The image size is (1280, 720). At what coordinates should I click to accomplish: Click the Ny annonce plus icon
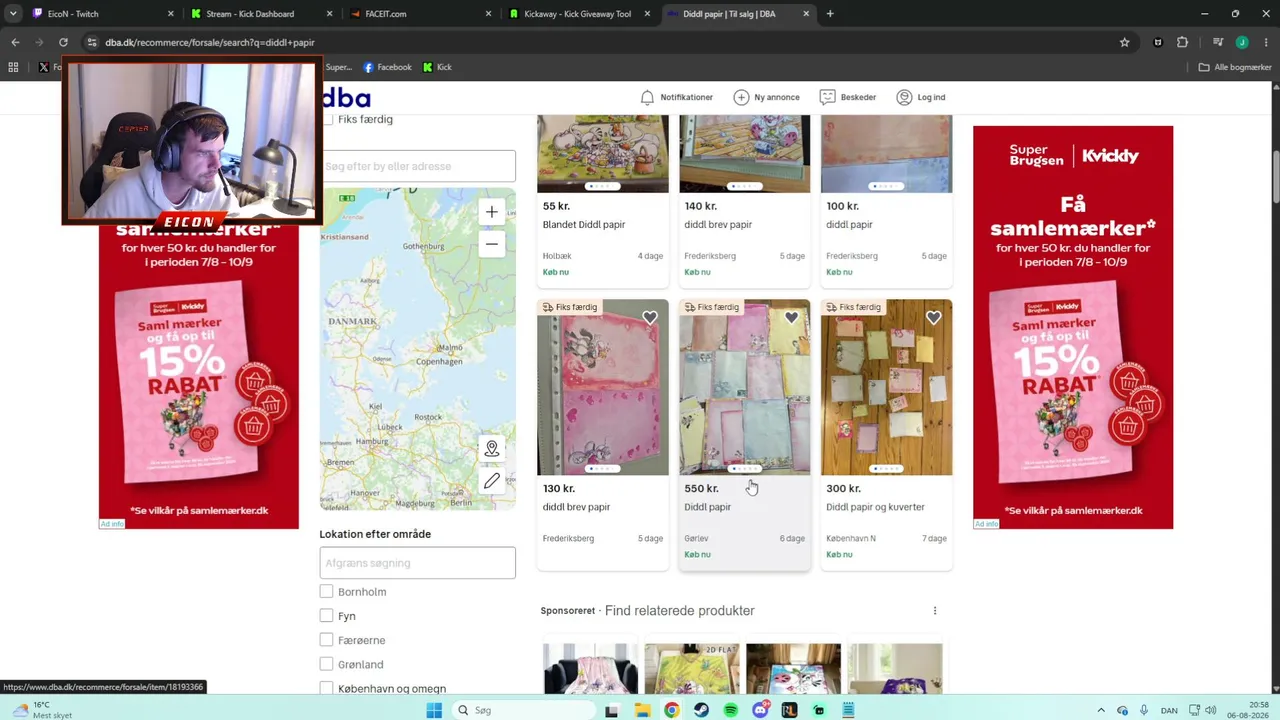click(x=741, y=97)
